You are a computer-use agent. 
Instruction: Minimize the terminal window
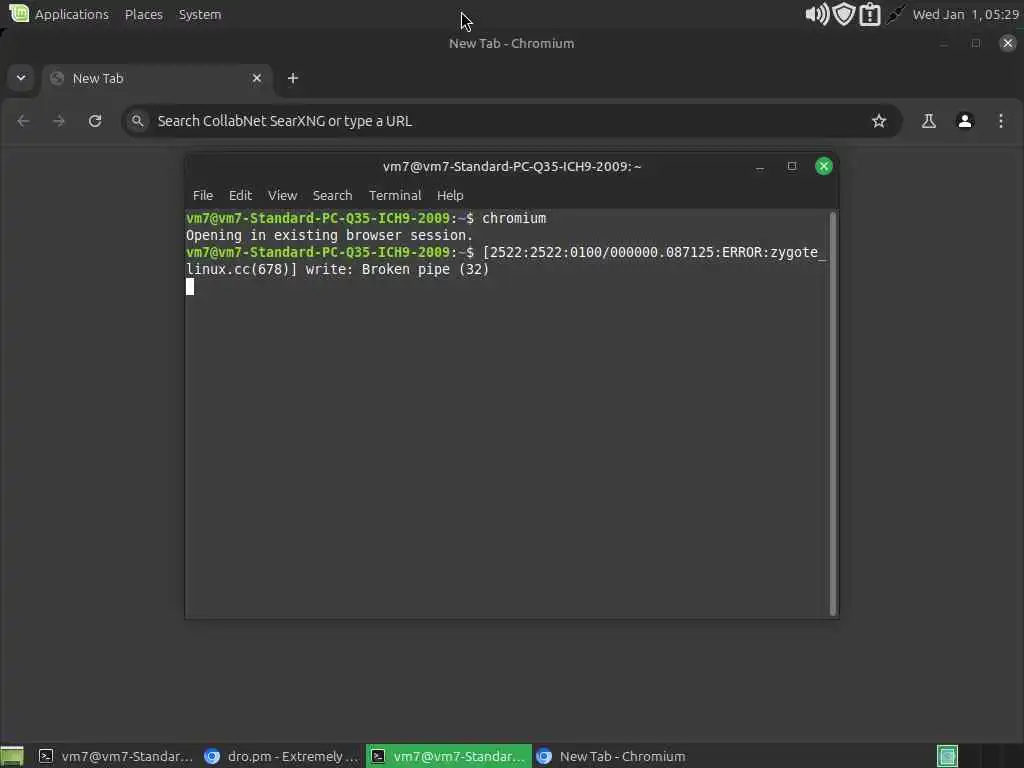760,167
